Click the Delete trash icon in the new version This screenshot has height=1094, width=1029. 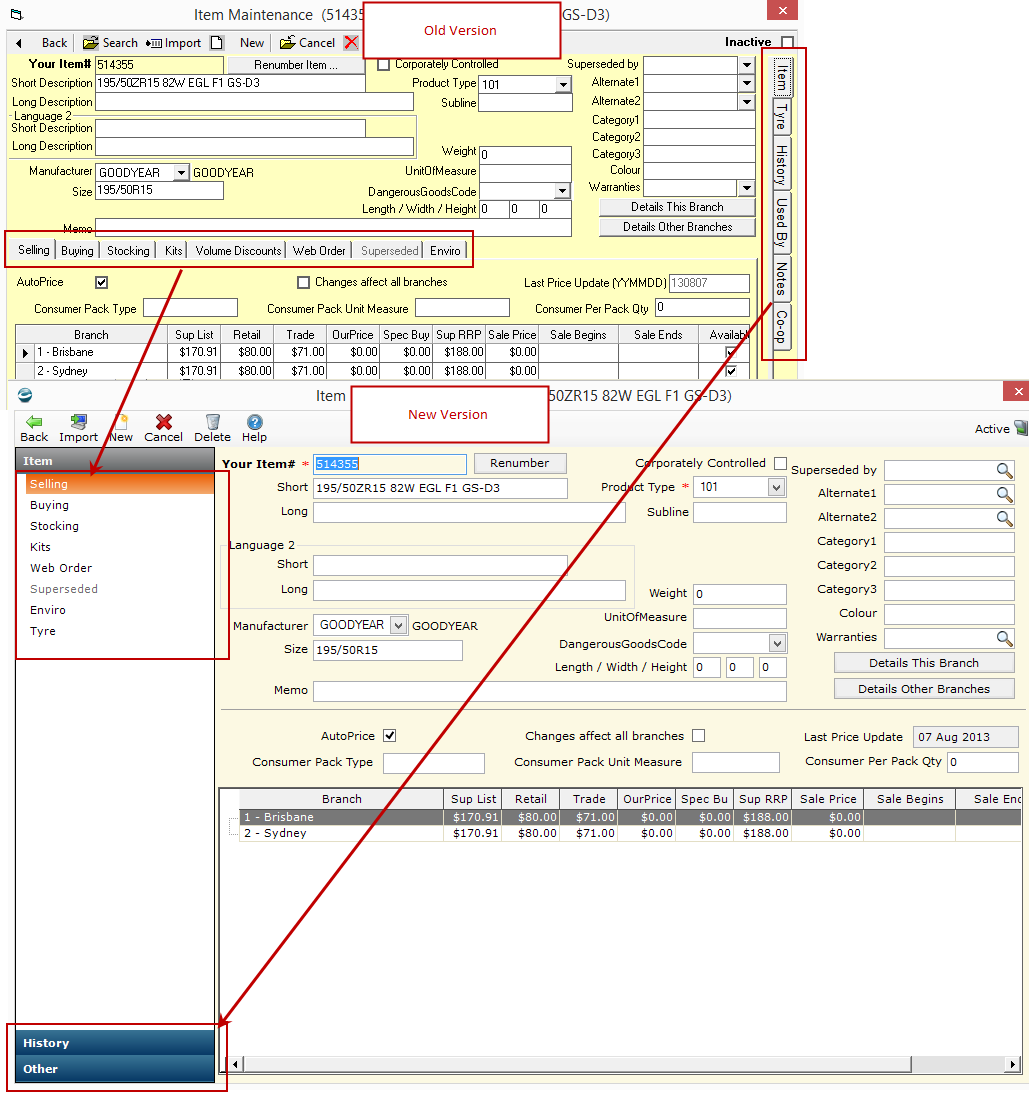(213, 421)
